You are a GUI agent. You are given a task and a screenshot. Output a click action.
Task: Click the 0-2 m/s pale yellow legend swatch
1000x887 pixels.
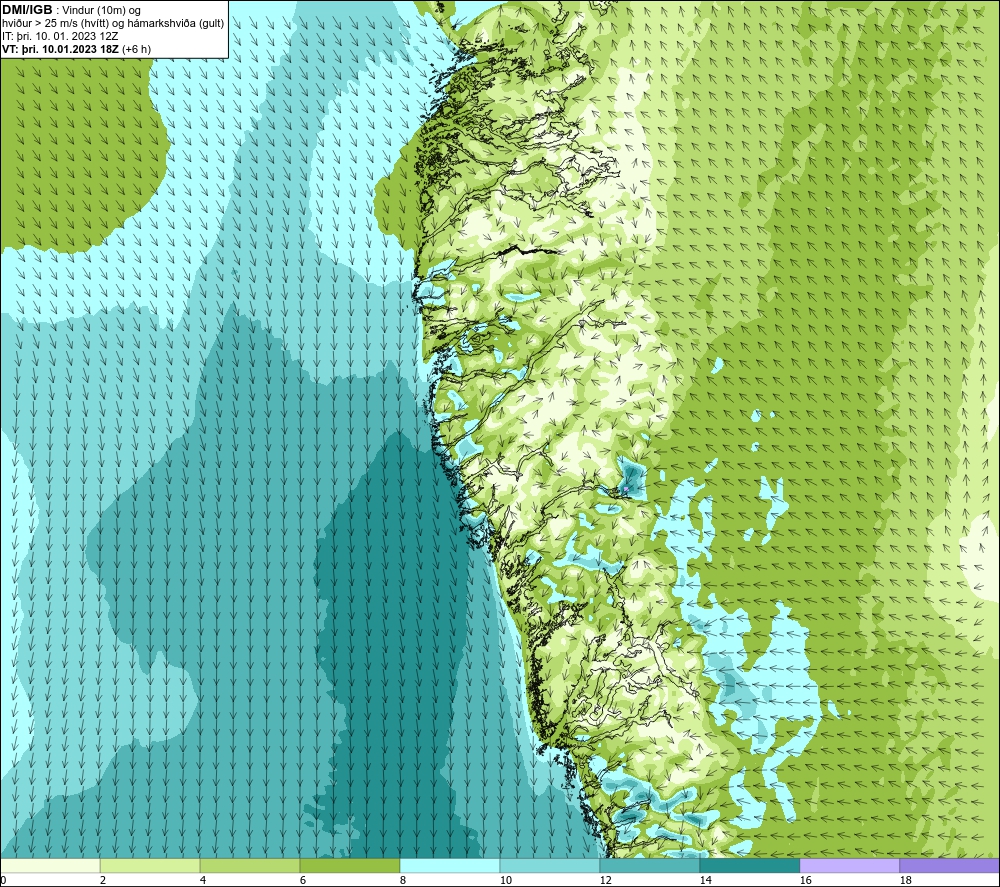click(50, 865)
